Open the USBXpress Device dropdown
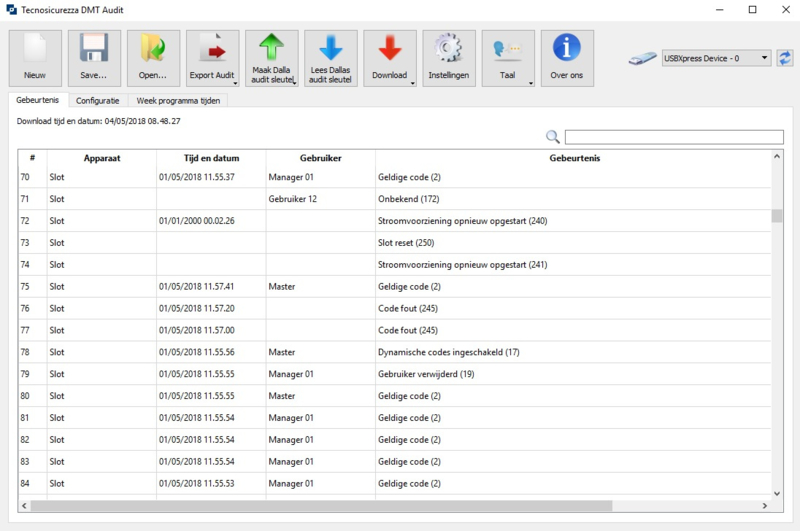Viewport: 800px width, 531px height. coord(716,58)
